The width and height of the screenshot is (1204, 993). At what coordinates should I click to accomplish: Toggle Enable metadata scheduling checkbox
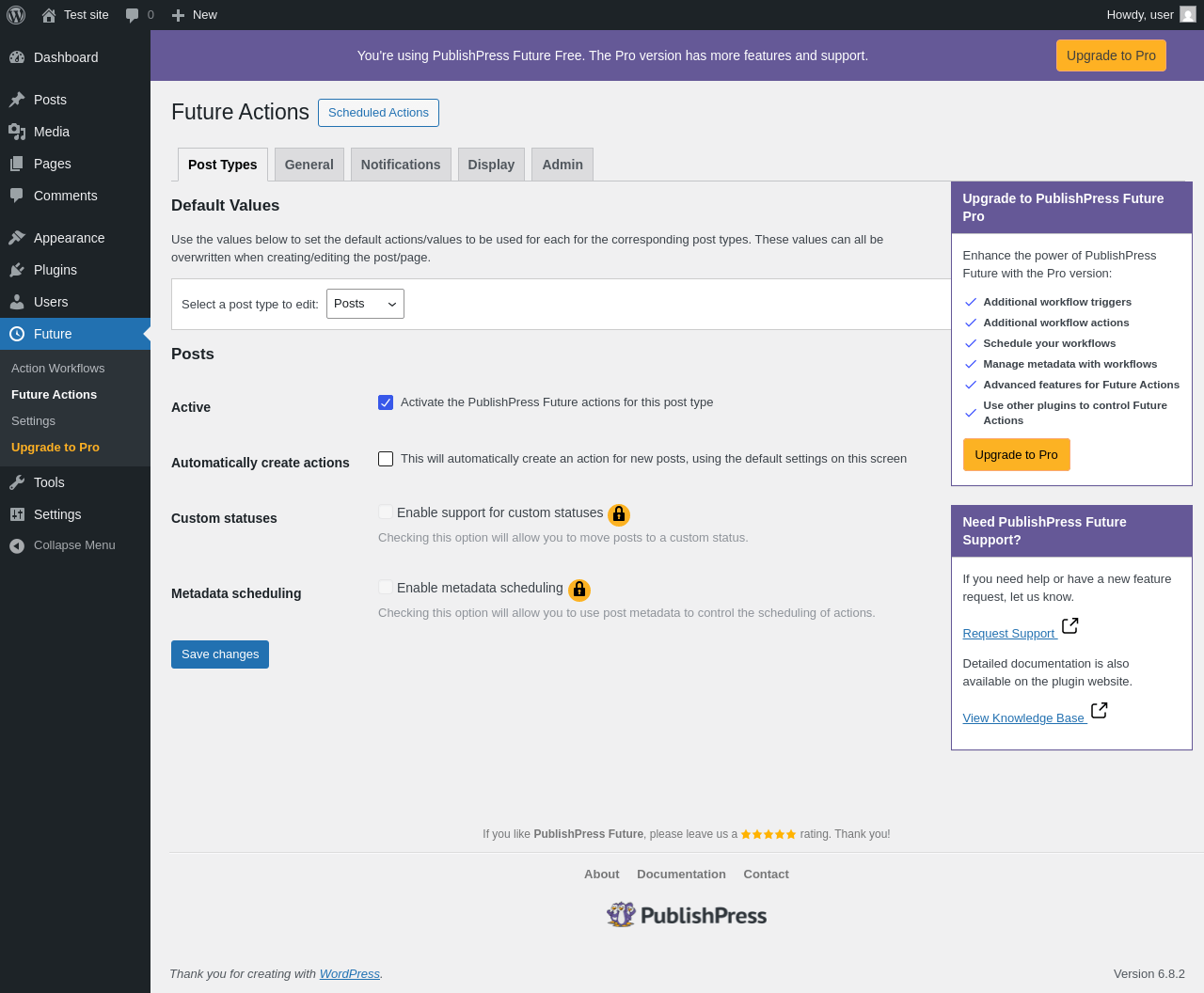pos(386,587)
